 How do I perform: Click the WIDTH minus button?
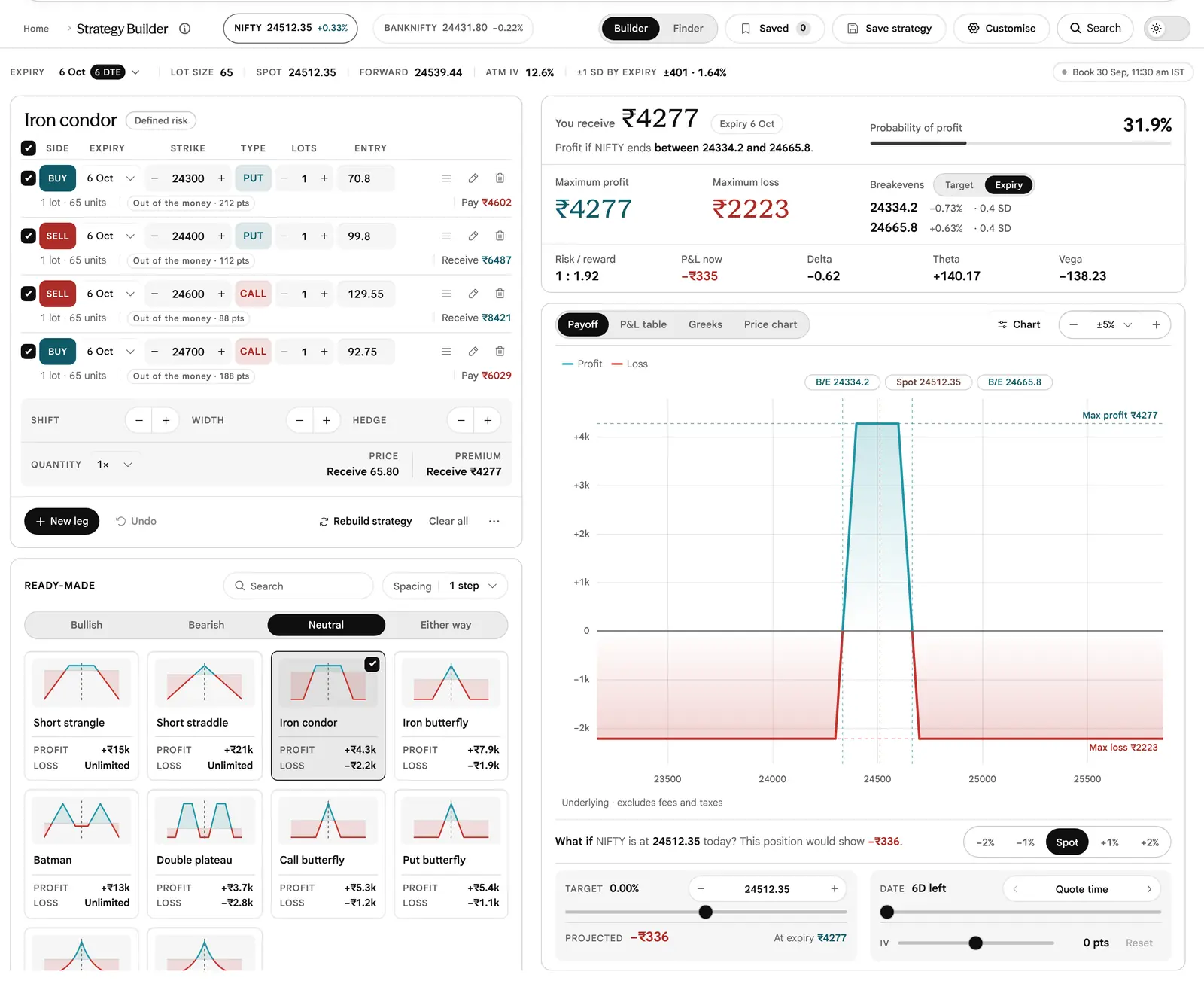(299, 420)
